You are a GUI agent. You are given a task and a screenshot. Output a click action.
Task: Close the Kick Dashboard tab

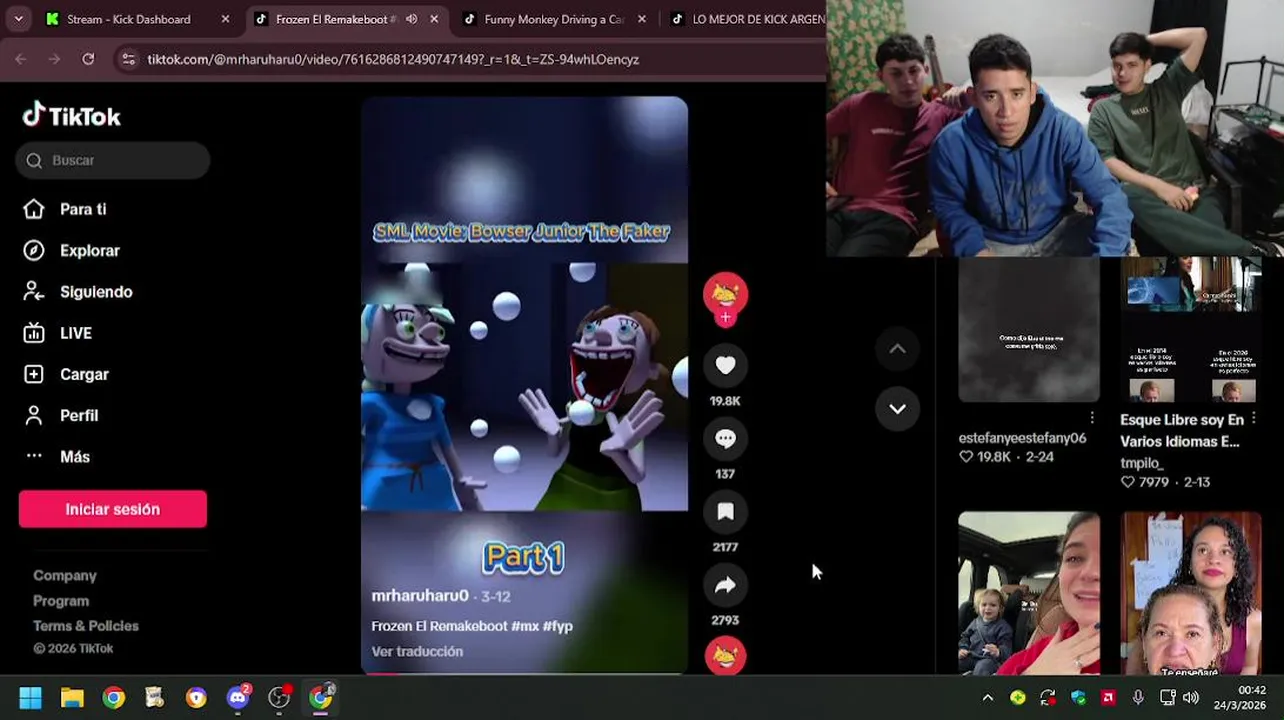click(225, 19)
